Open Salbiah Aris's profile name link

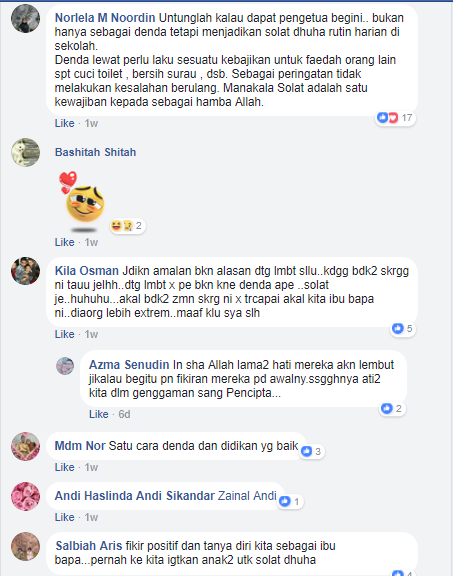[89, 546]
